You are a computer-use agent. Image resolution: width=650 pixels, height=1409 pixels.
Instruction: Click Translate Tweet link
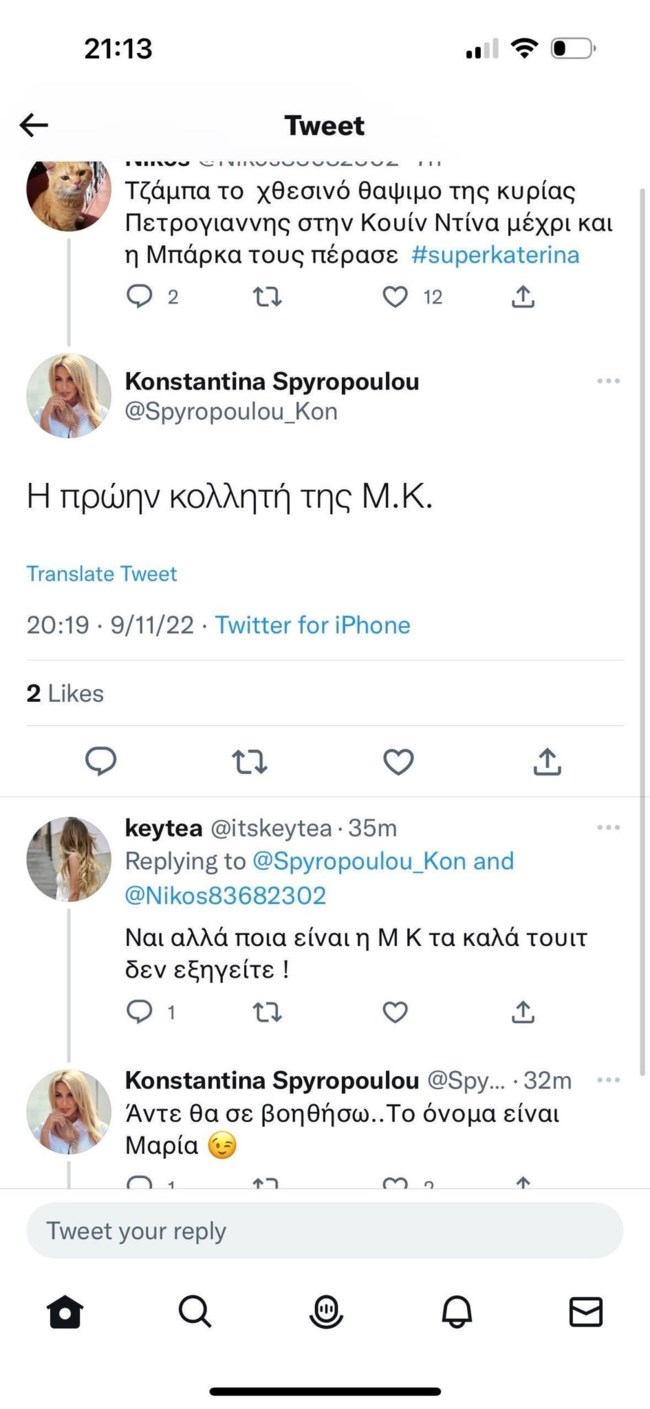pos(101,574)
